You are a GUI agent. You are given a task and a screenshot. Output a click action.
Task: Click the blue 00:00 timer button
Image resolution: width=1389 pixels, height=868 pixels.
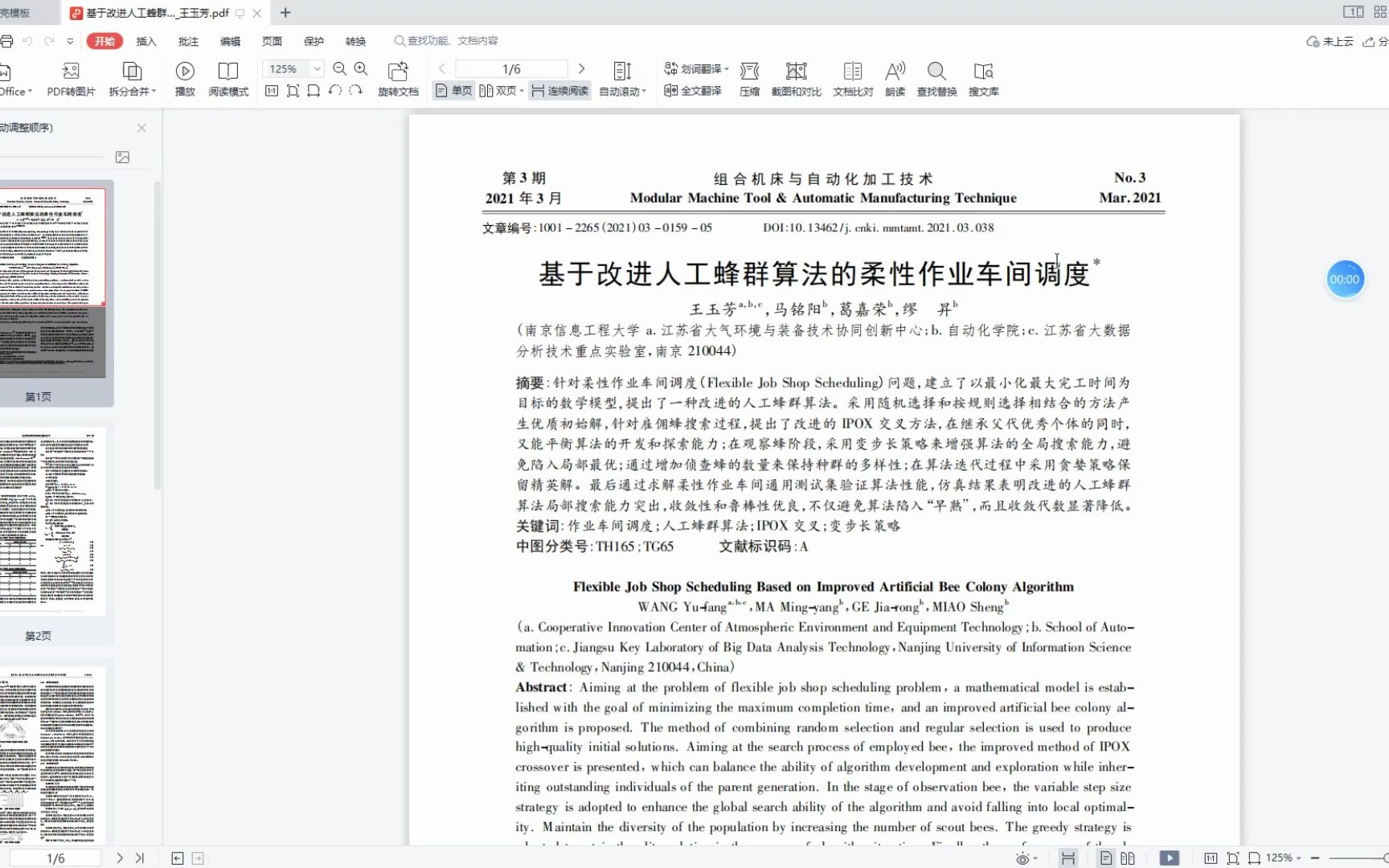(x=1345, y=280)
